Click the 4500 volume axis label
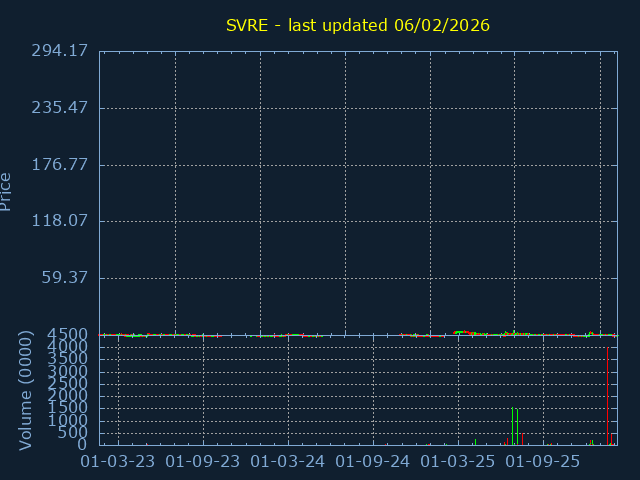This screenshot has width=640, height=480. click(69, 335)
